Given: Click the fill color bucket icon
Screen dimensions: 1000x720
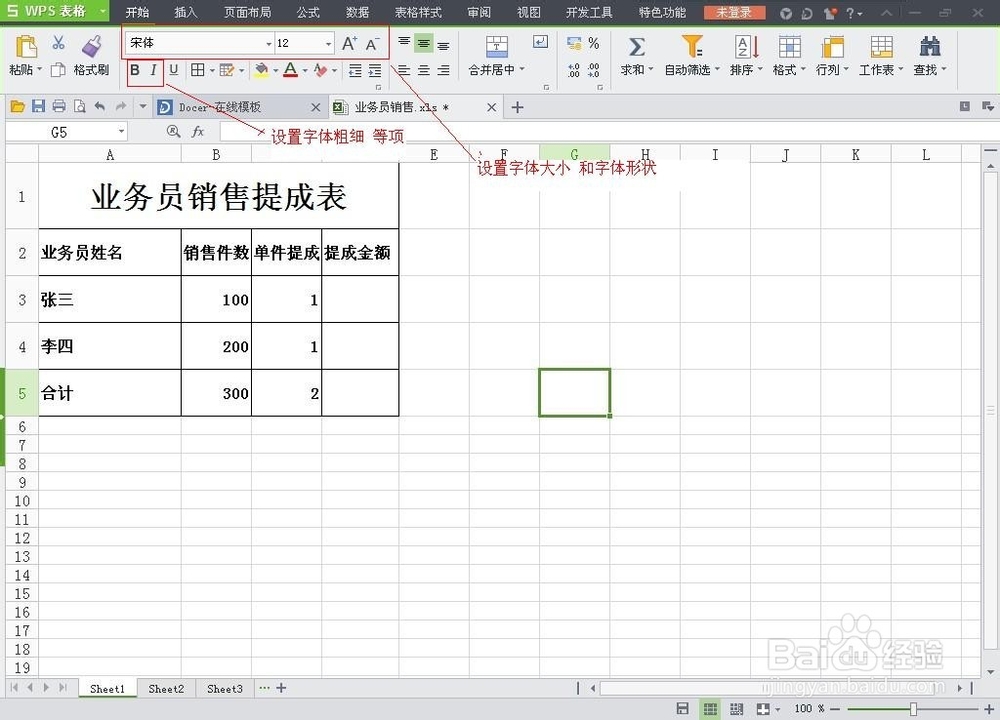Looking at the screenshot, I should point(261,70).
